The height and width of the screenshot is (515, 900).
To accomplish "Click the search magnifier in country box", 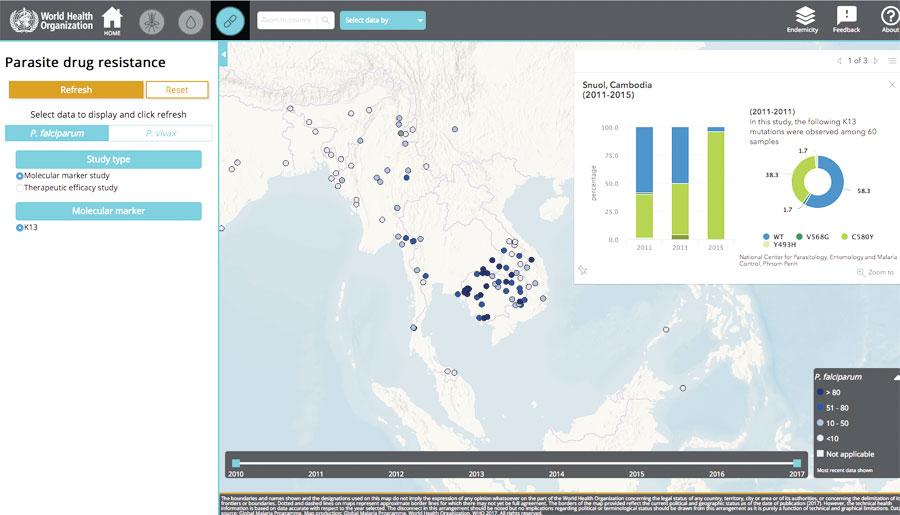I will [325, 20].
